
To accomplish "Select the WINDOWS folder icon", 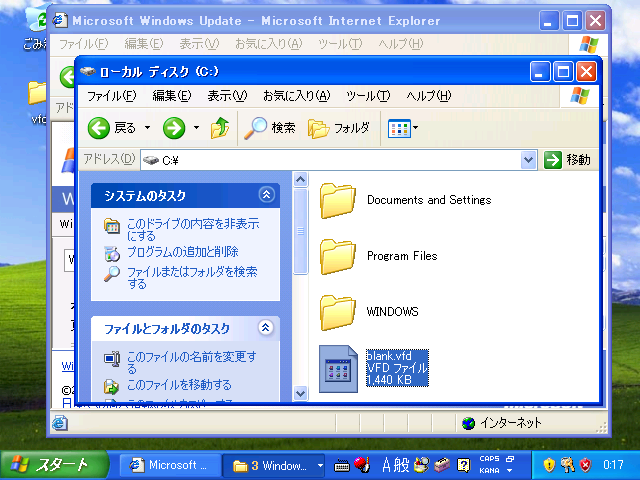I will pyautogui.click(x=338, y=312).
